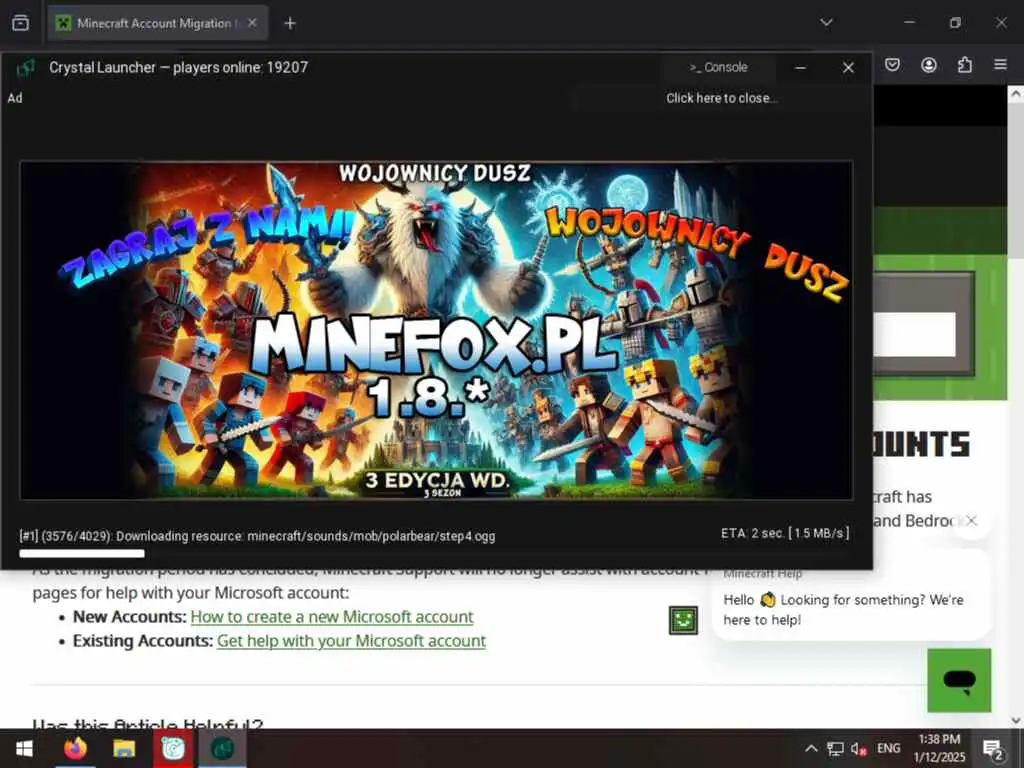Screen dimensions: 1024x768
Task: Open the red-highlighted taskbar app icon
Action: pos(173,748)
